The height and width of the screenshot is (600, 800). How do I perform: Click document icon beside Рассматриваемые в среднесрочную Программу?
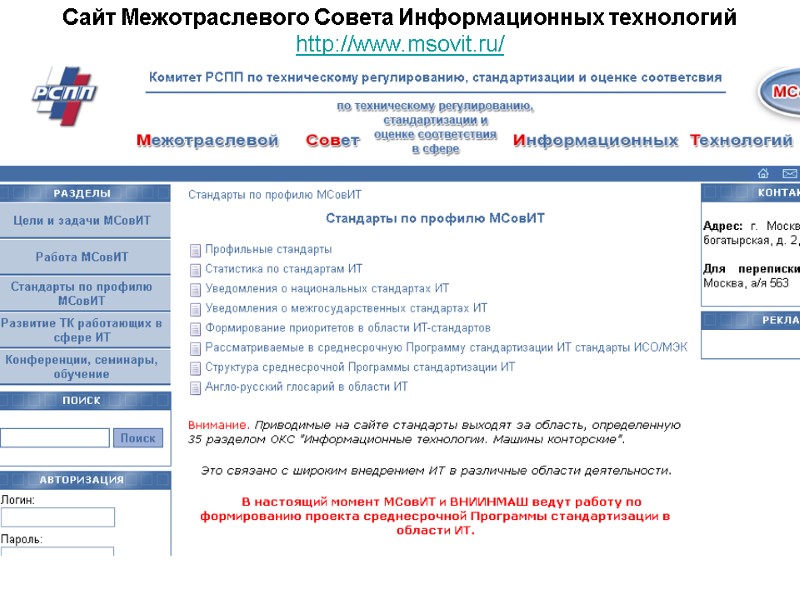pyautogui.click(x=195, y=348)
